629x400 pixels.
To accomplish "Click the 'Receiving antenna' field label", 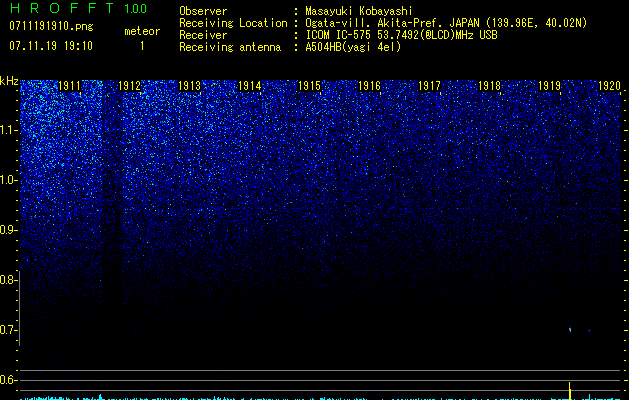I will [x=230, y=47].
